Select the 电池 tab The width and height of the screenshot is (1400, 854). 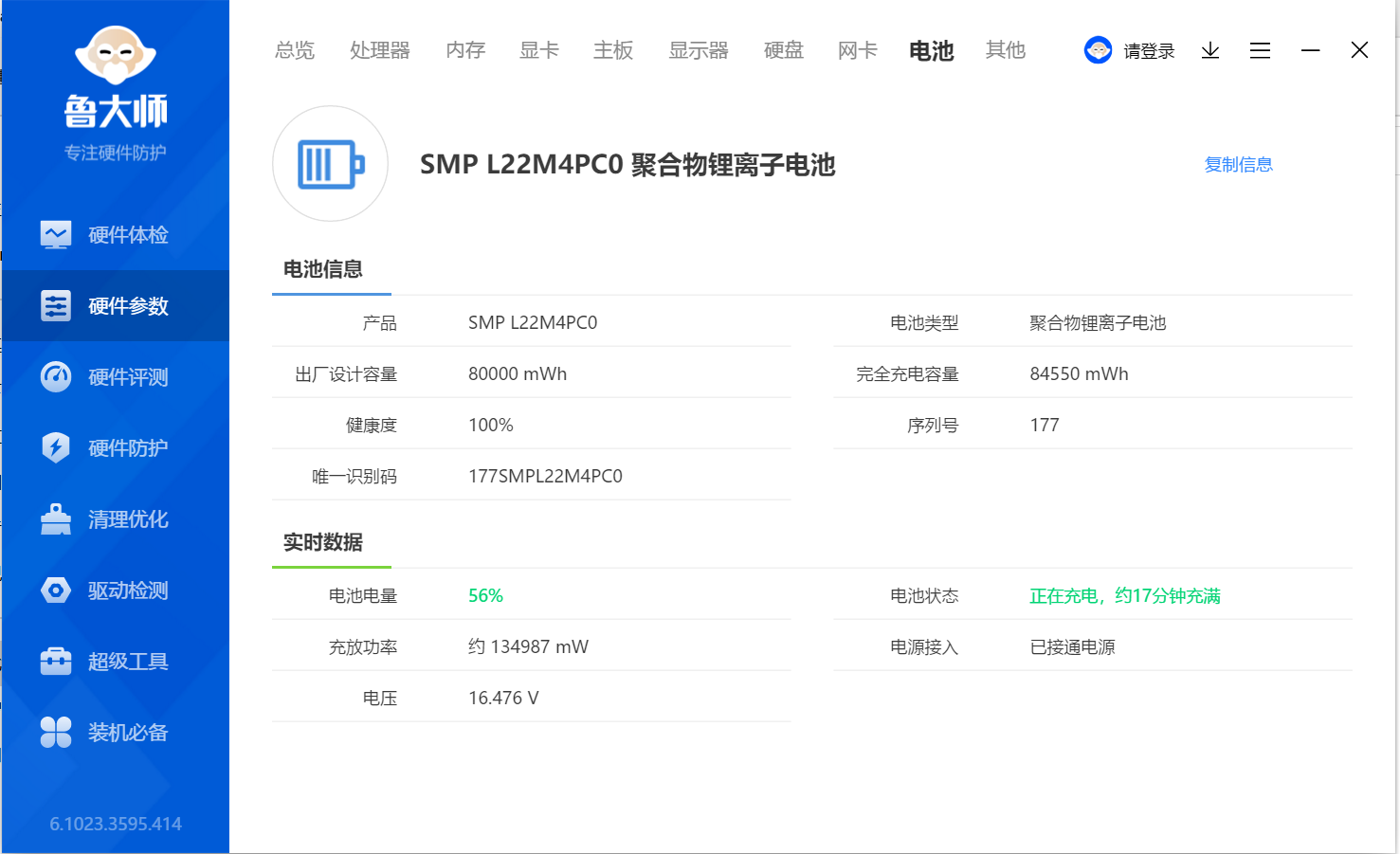click(932, 50)
